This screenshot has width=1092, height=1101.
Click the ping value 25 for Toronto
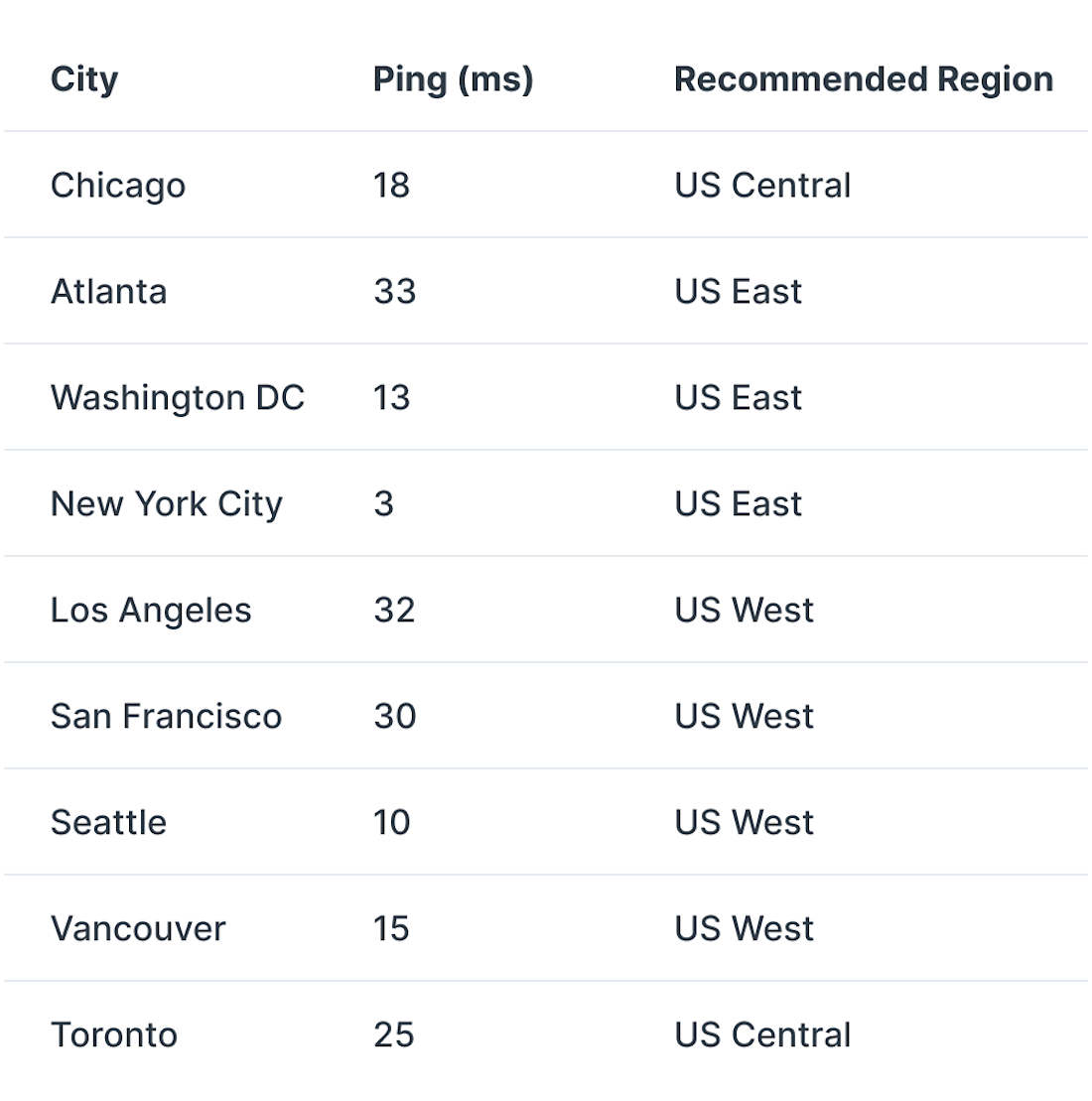[394, 1035]
